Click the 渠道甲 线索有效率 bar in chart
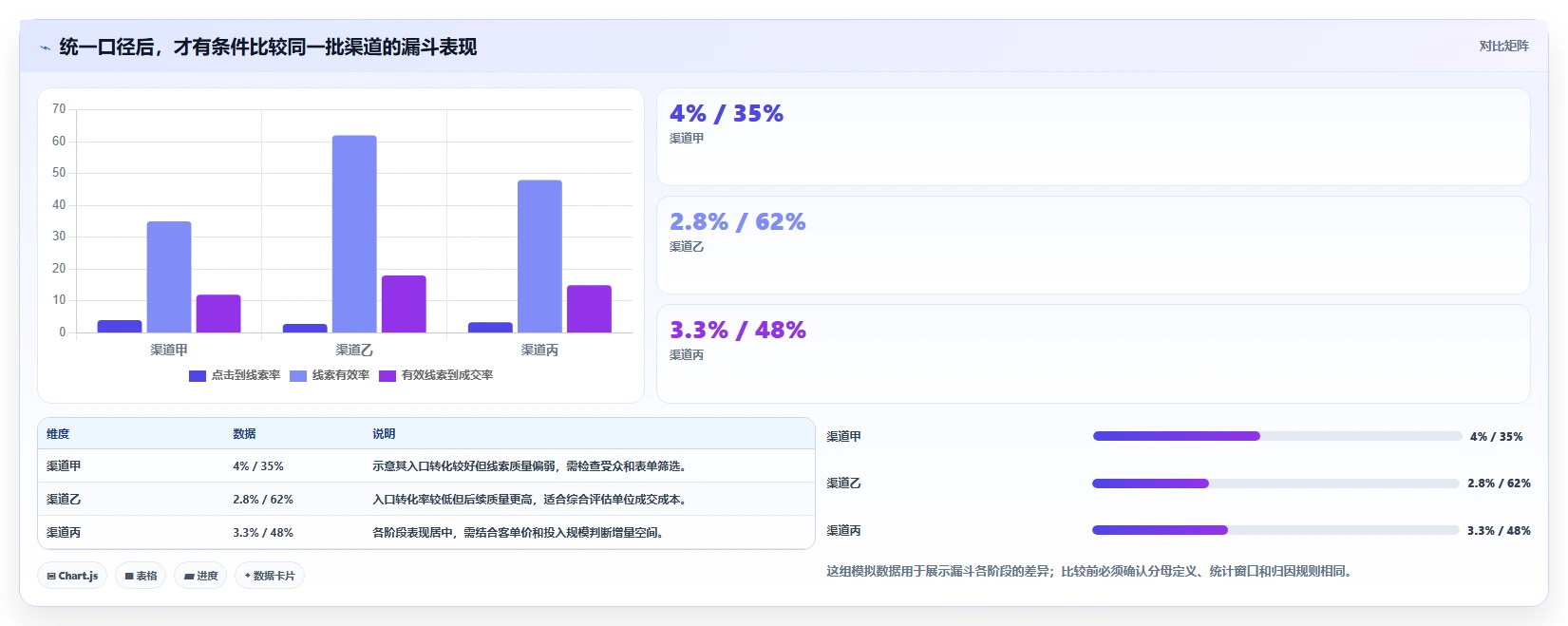Screen dimensions: 1568x626 pyautogui.click(x=169, y=276)
